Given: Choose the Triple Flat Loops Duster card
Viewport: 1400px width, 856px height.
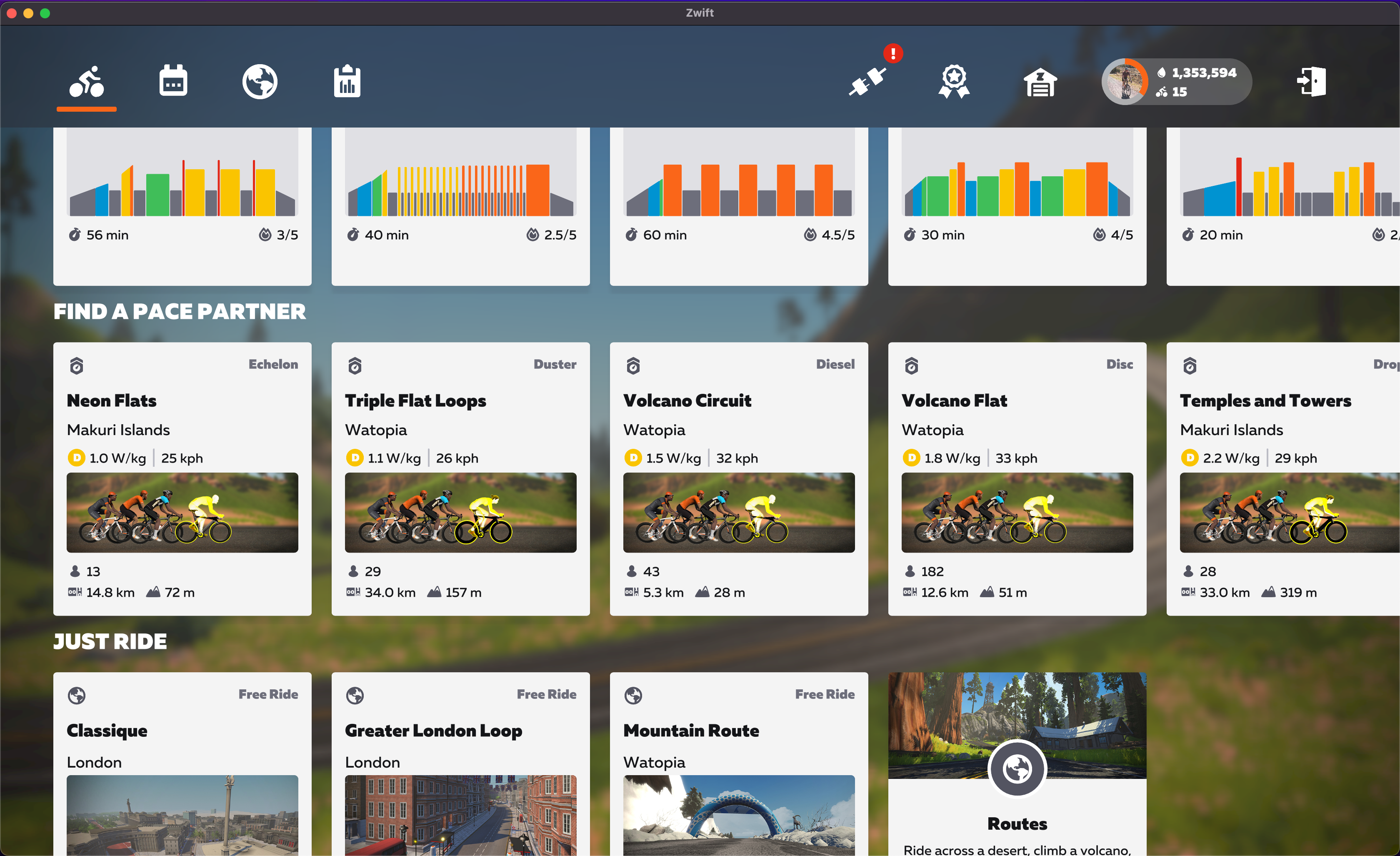Looking at the screenshot, I should [460, 478].
